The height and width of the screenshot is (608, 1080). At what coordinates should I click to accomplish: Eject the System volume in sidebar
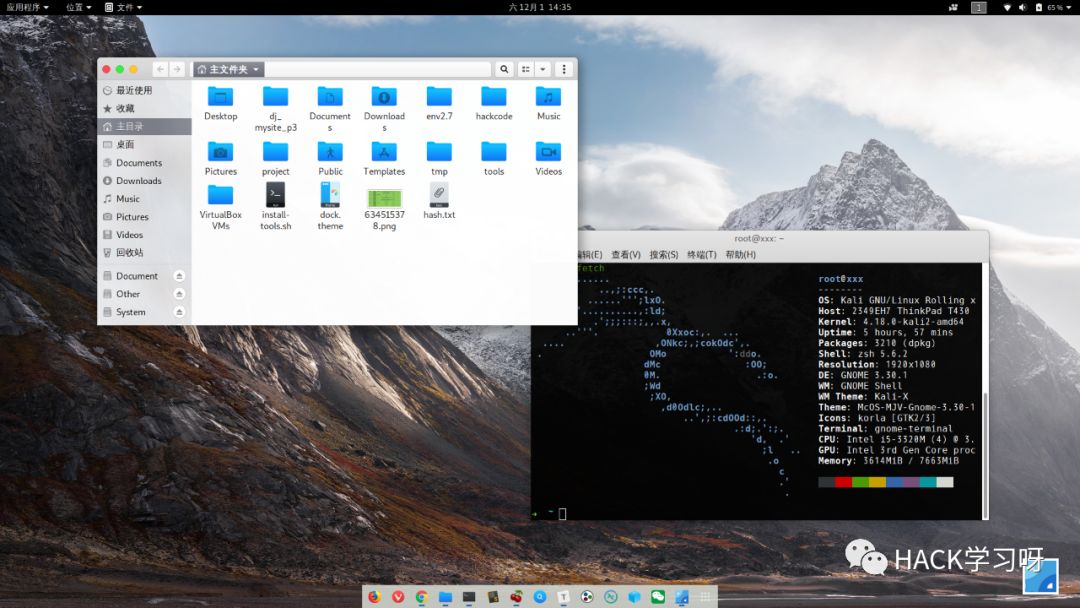pos(179,312)
